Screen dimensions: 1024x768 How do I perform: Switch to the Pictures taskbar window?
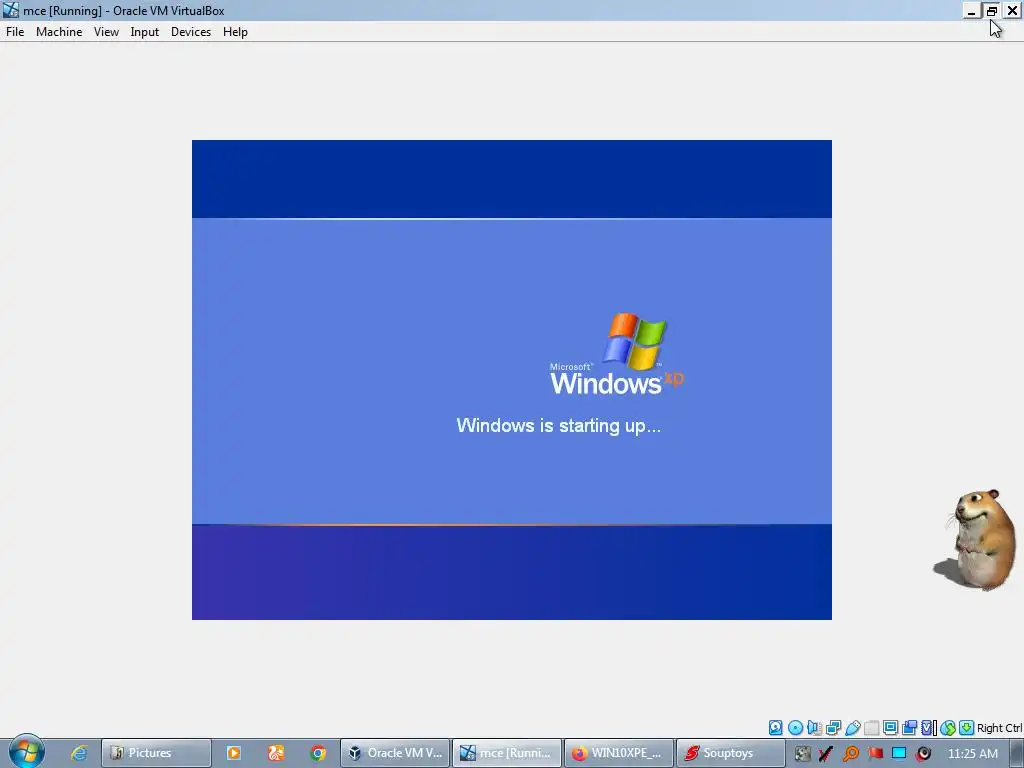tap(156, 753)
